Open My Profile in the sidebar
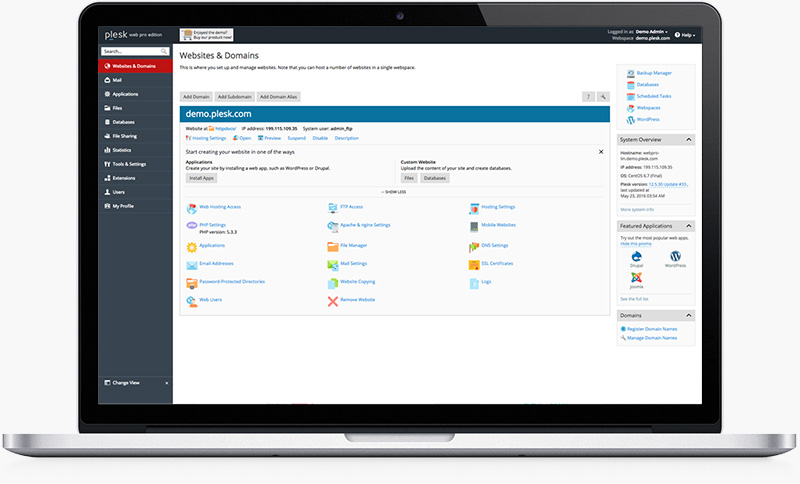This screenshot has width=800, height=484. (135, 206)
